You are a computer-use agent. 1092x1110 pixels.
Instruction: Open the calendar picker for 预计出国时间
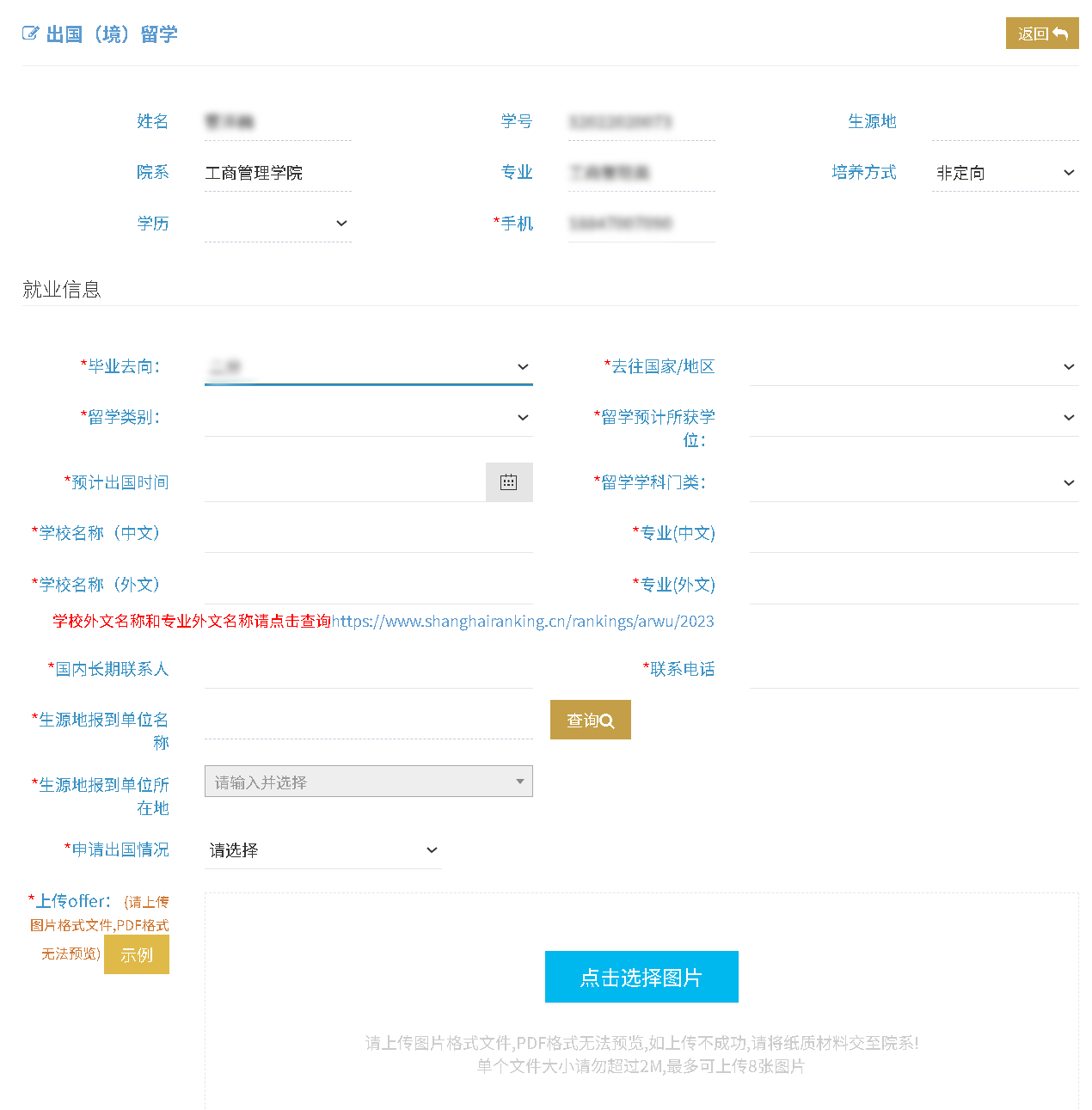click(508, 482)
